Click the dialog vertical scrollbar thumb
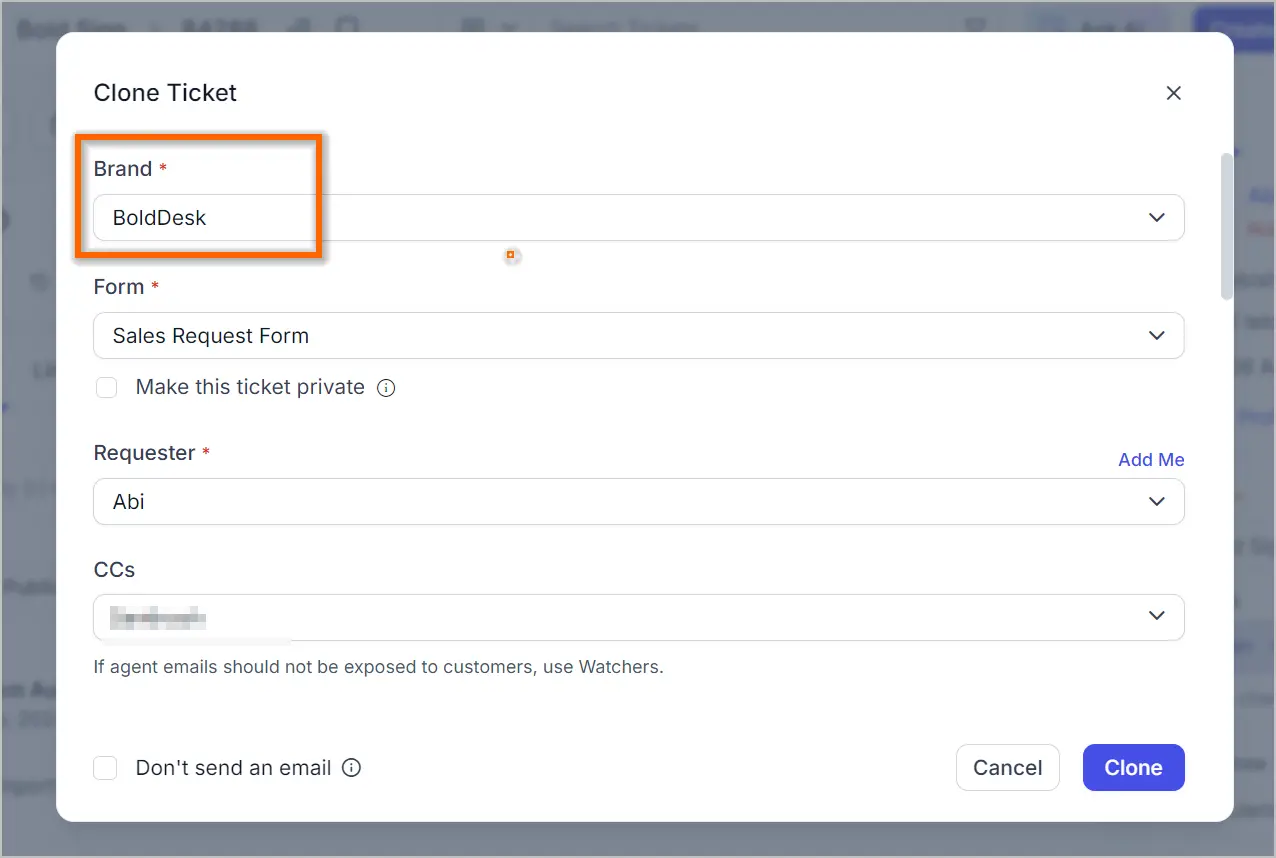1276x858 pixels. pyautogui.click(x=1227, y=226)
